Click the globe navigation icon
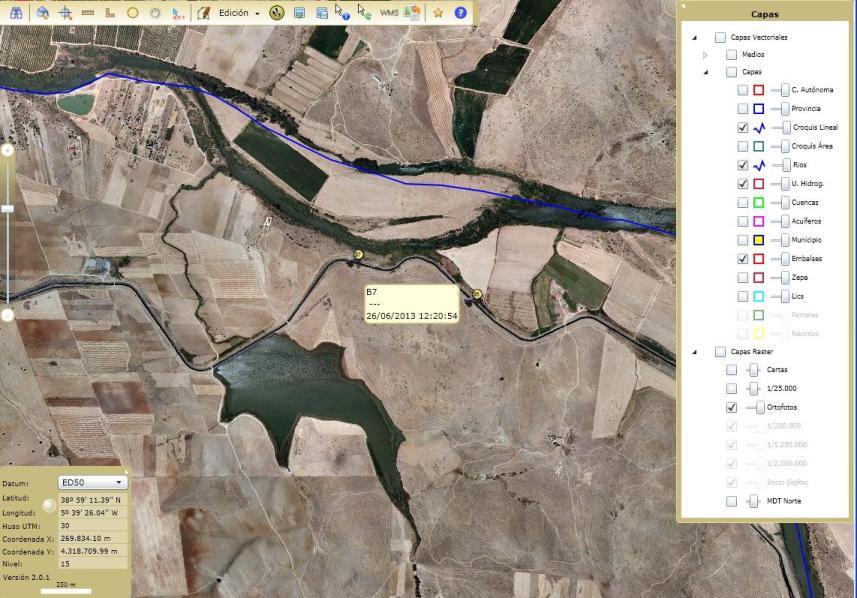 (276, 12)
